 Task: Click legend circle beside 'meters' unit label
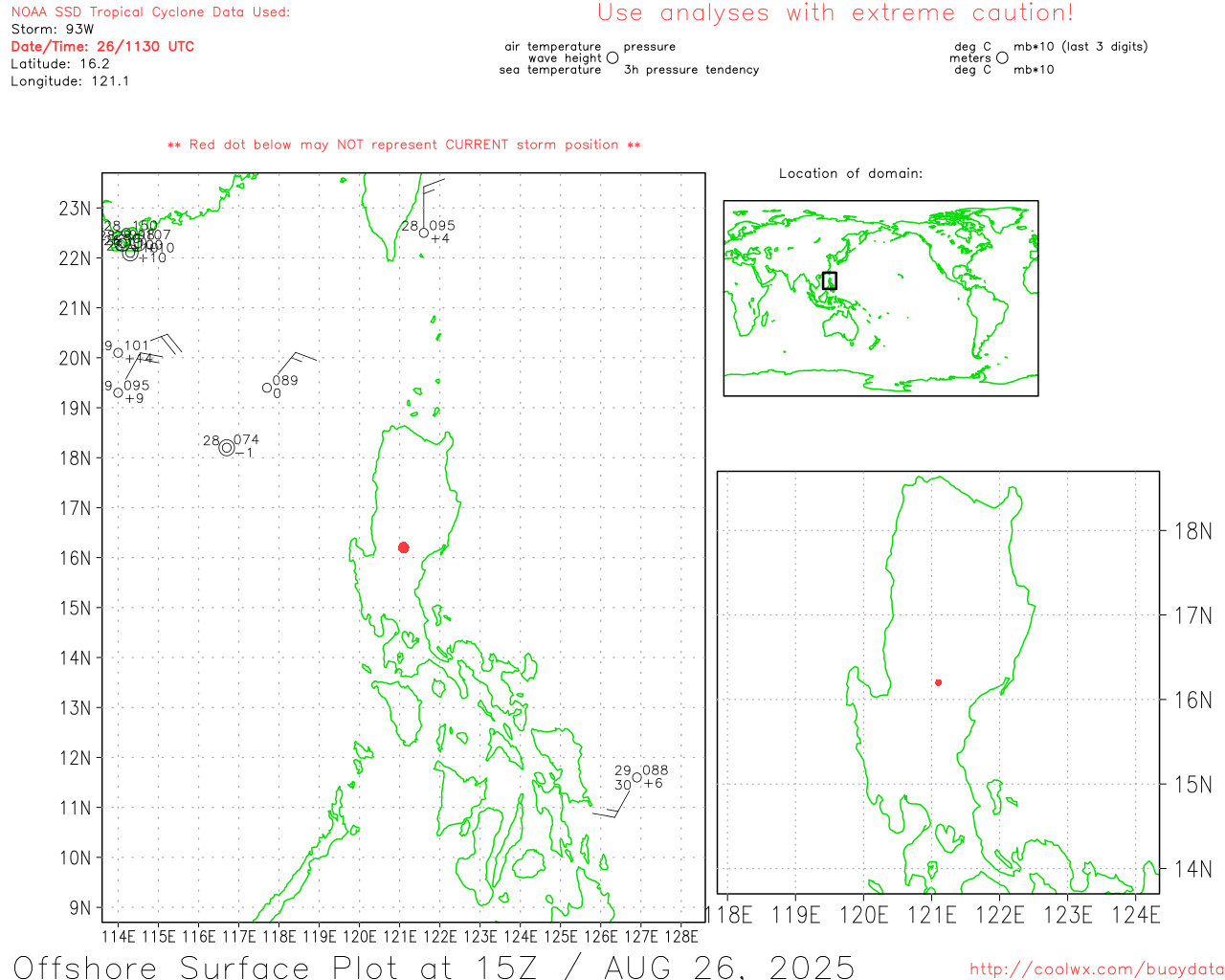pyautogui.click(x=1002, y=57)
